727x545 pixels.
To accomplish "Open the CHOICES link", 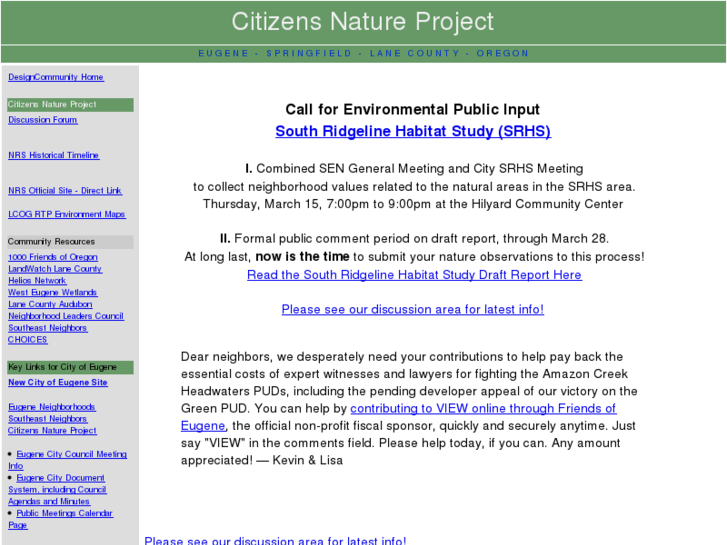I will pyautogui.click(x=27, y=340).
